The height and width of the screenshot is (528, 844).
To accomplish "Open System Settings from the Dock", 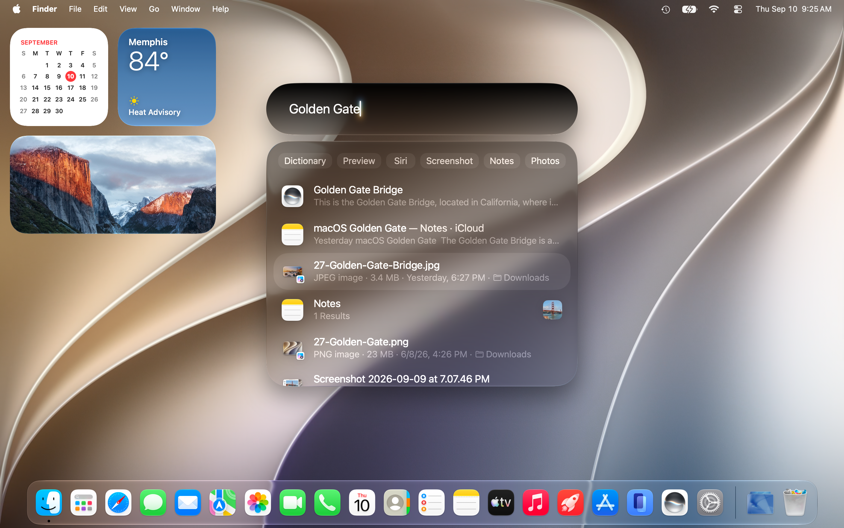I will [x=709, y=503].
